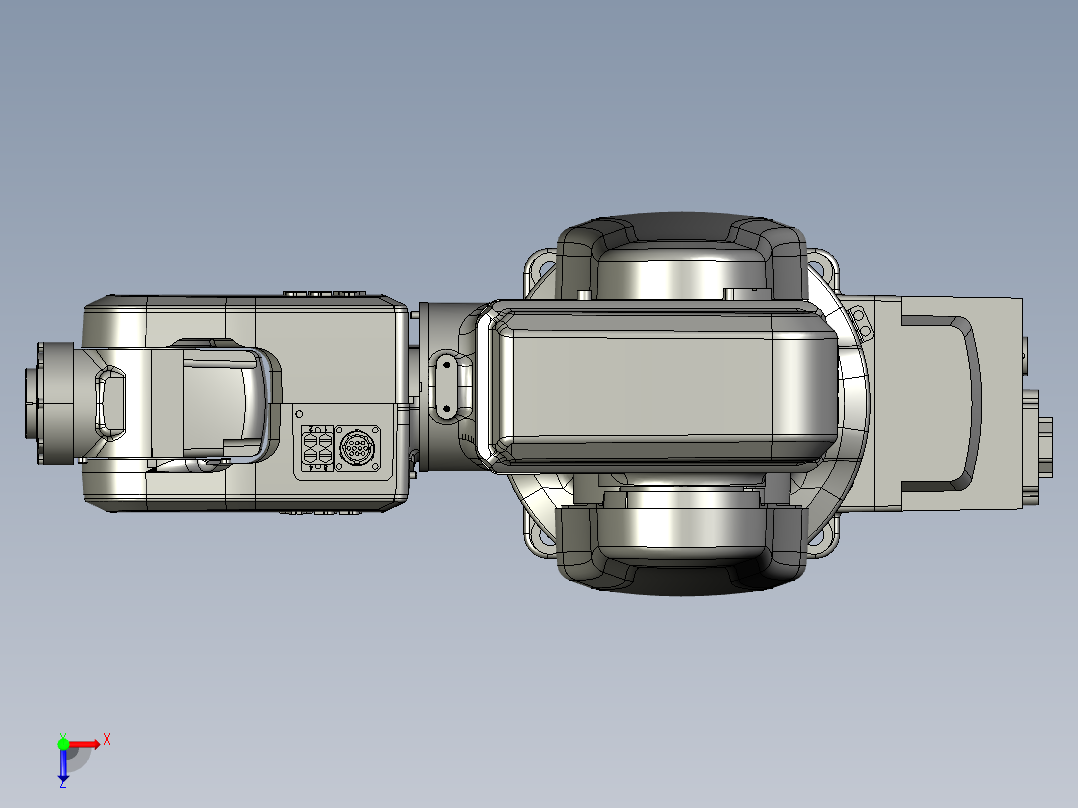Click the ventilation grille panel icon area
This screenshot has height=808, width=1078.
317,447
